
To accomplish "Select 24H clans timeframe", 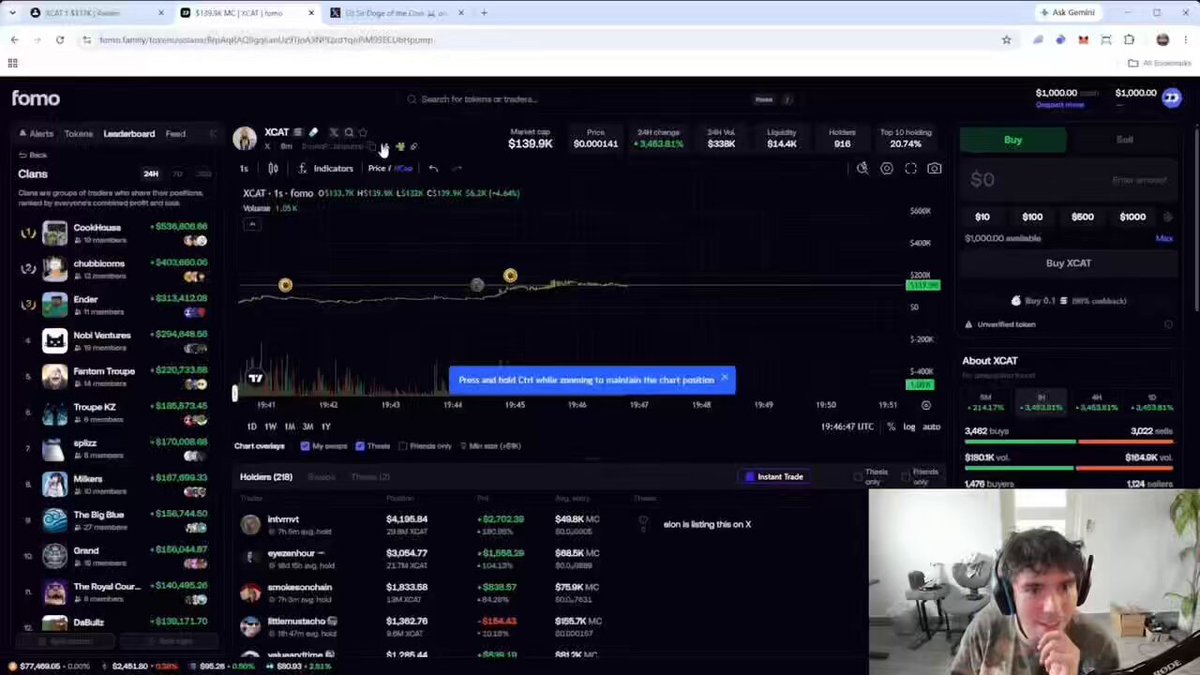I will [150, 174].
